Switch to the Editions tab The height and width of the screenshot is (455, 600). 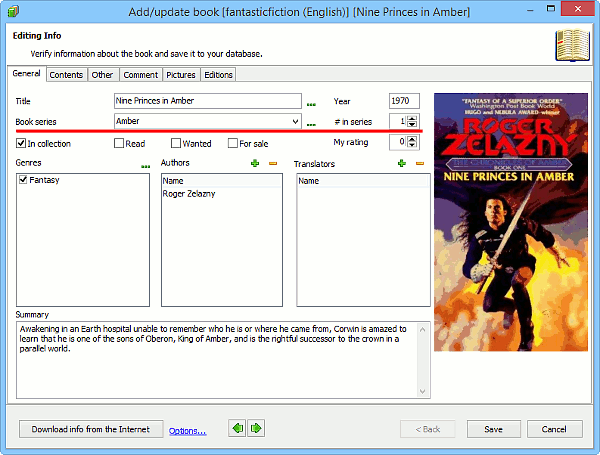click(218, 75)
